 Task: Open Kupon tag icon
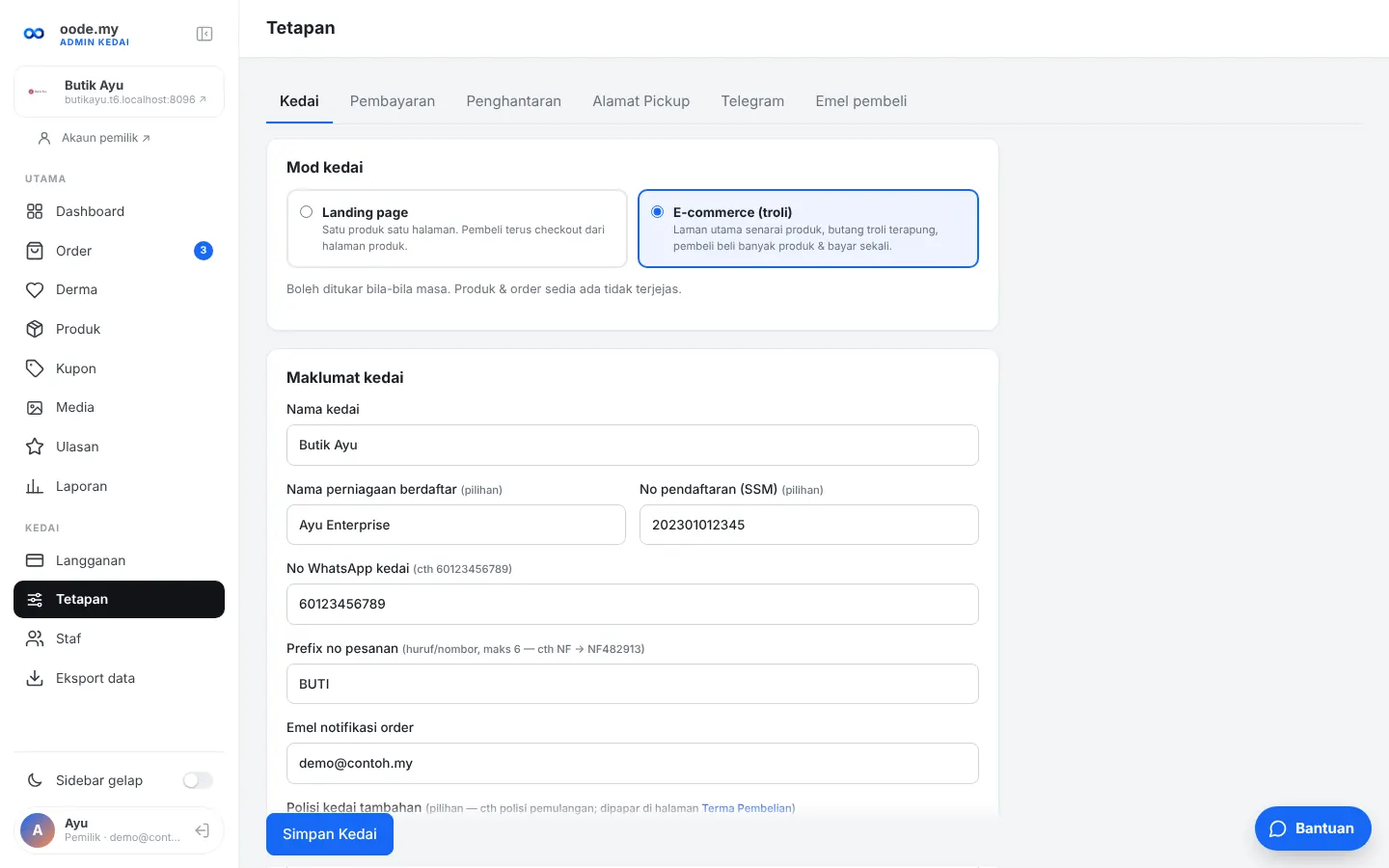pyautogui.click(x=35, y=368)
